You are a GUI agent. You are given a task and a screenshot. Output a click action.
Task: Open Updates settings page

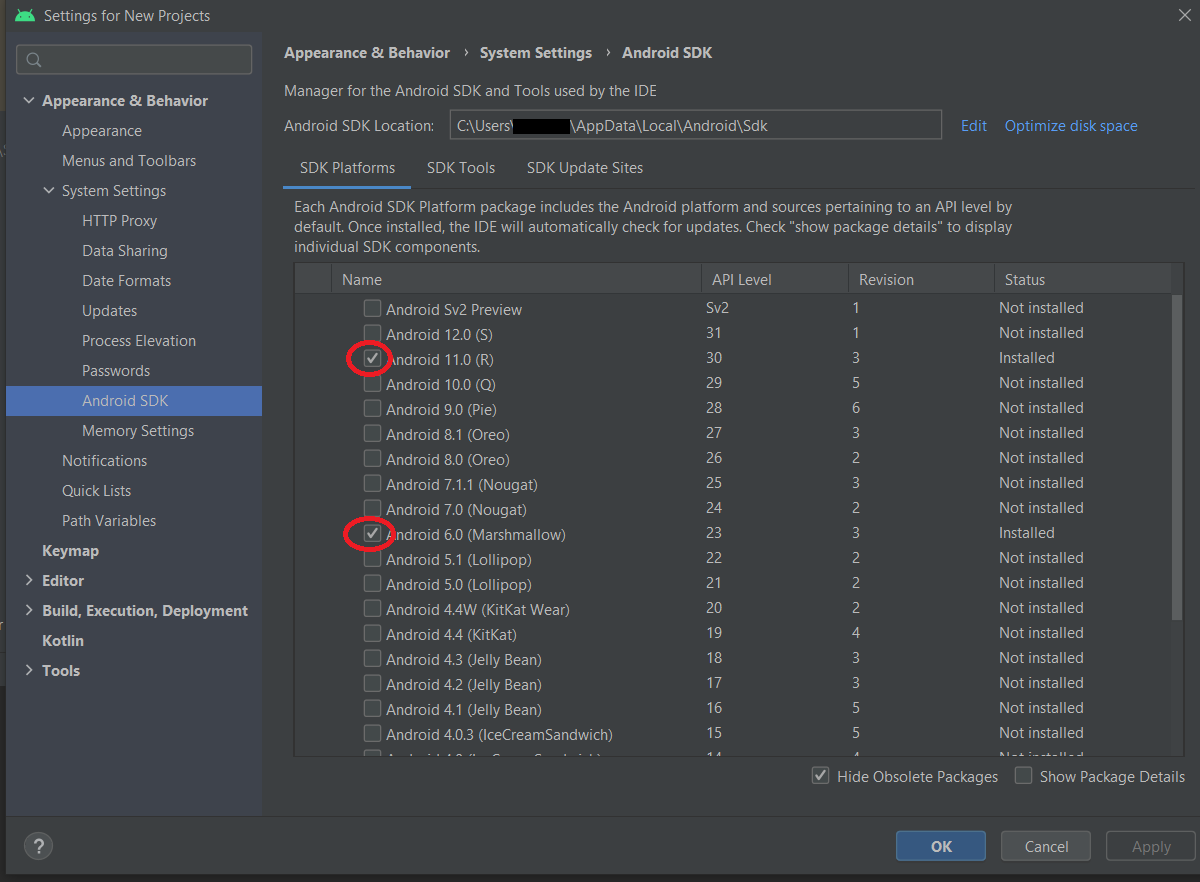tap(109, 311)
